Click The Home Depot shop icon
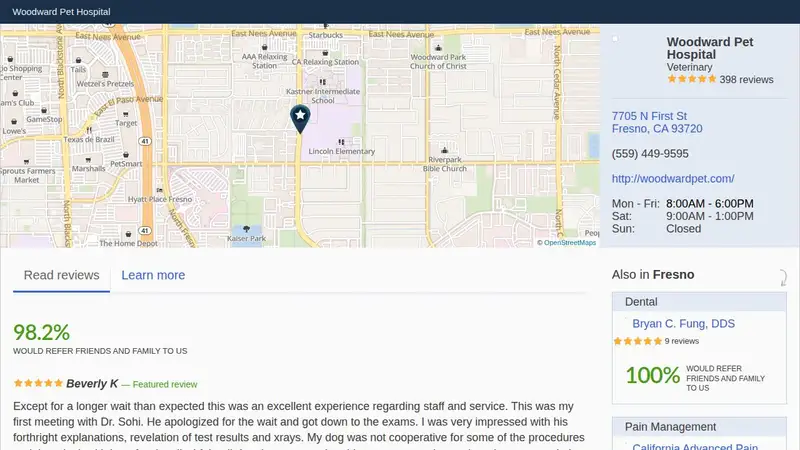This screenshot has height=450, width=800. 128,234
